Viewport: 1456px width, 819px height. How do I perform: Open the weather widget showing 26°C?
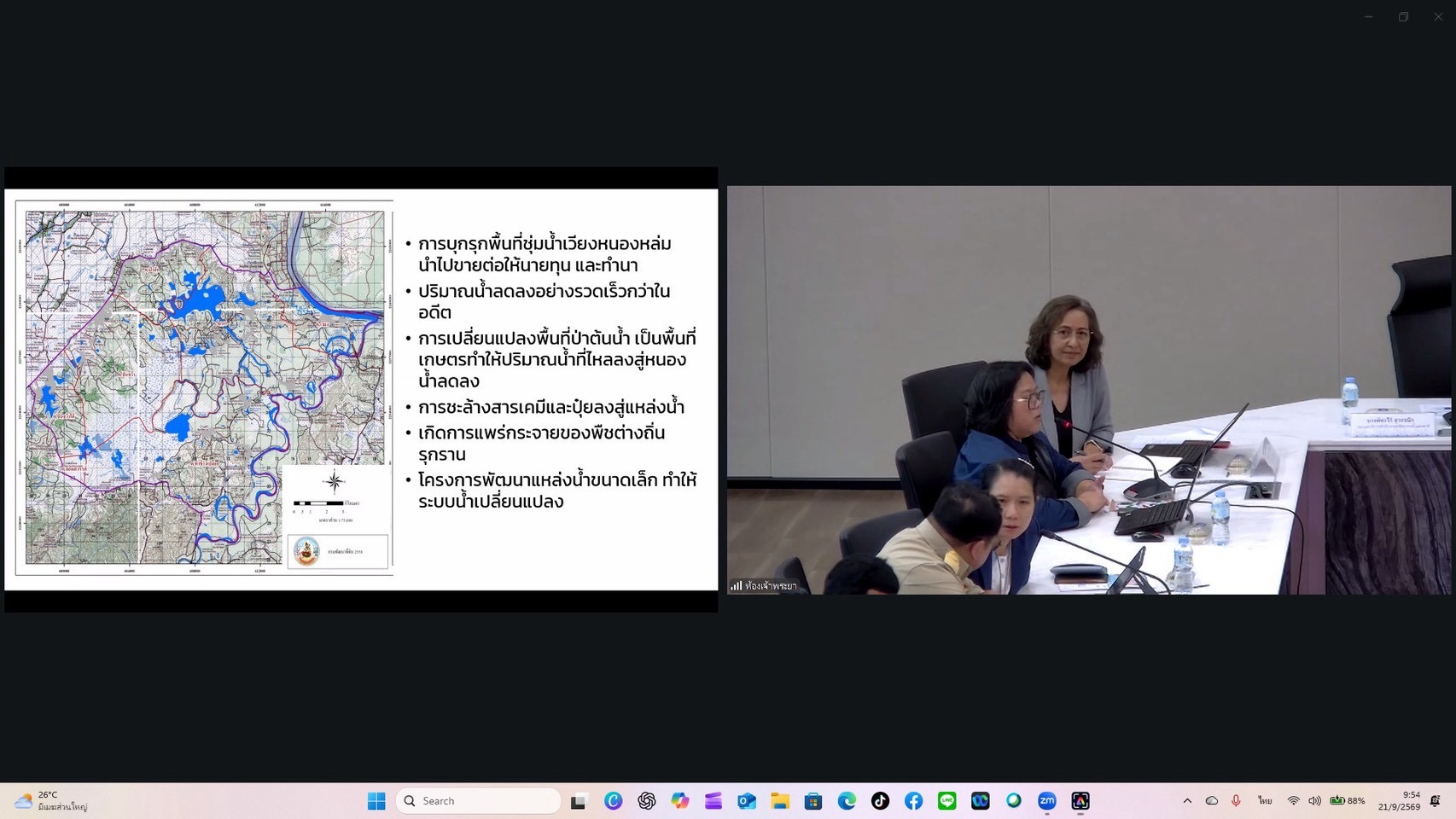(51, 801)
